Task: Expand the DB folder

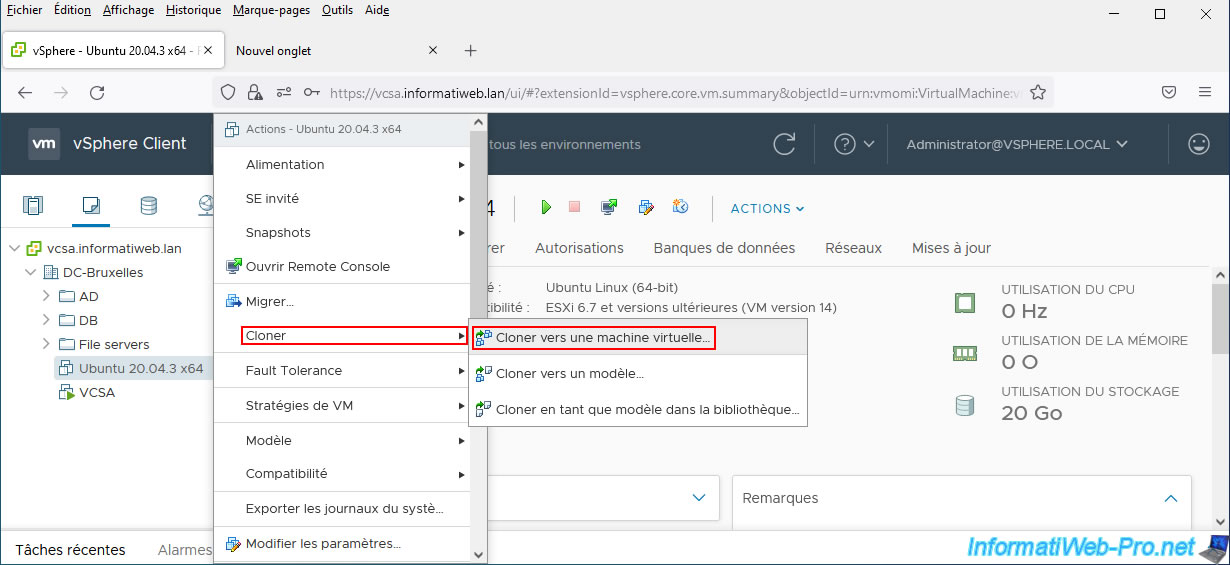Action: coord(46,320)
